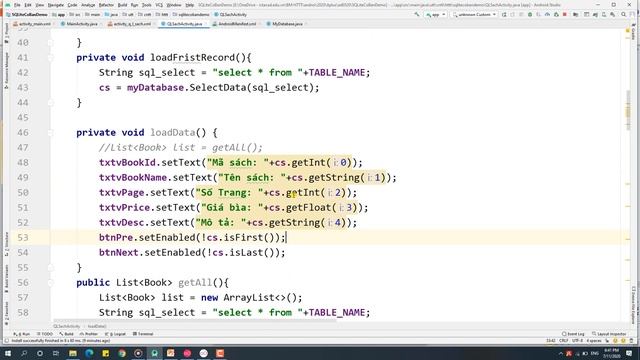Click the Debug app bug icon

pos(530,14)
